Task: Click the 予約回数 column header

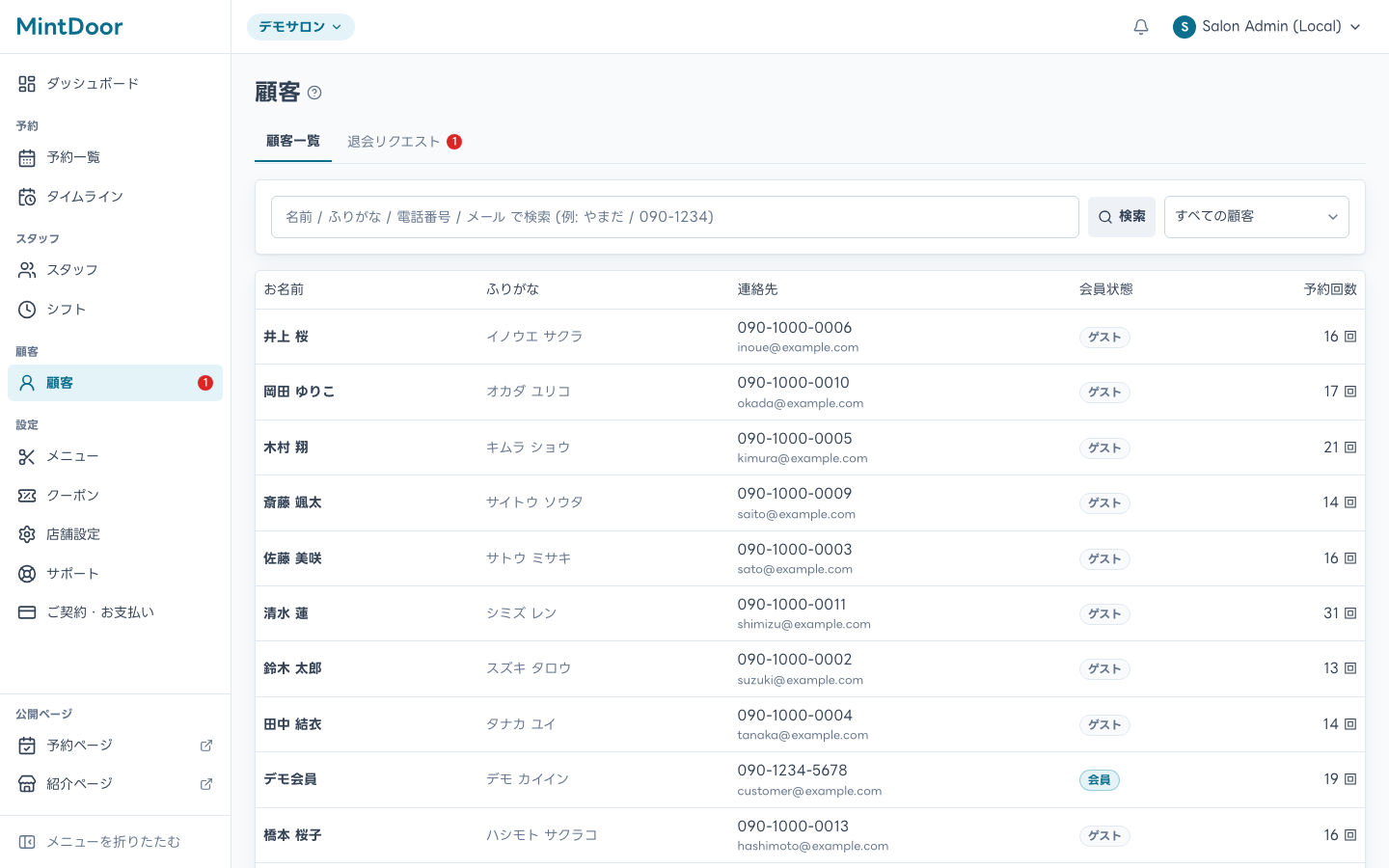Action: (1330, 289)
